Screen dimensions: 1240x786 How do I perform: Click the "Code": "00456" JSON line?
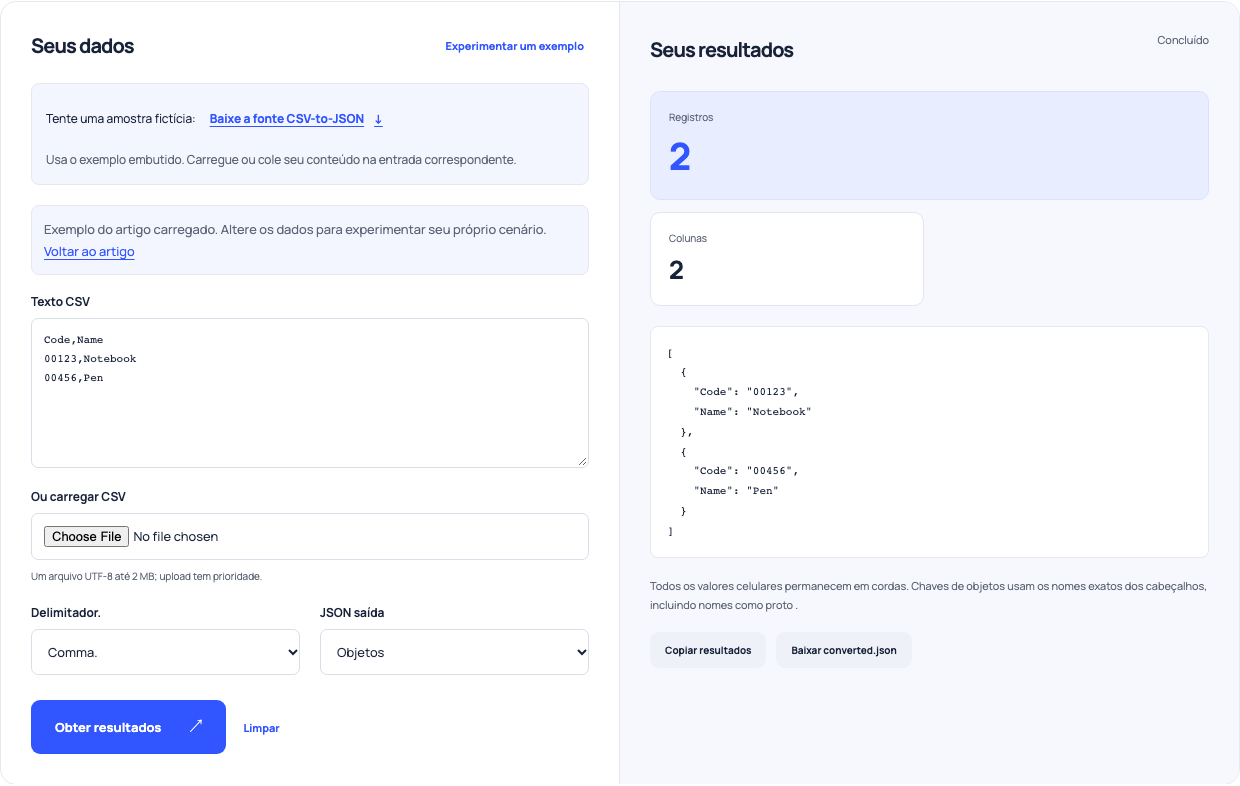point(746,471)
